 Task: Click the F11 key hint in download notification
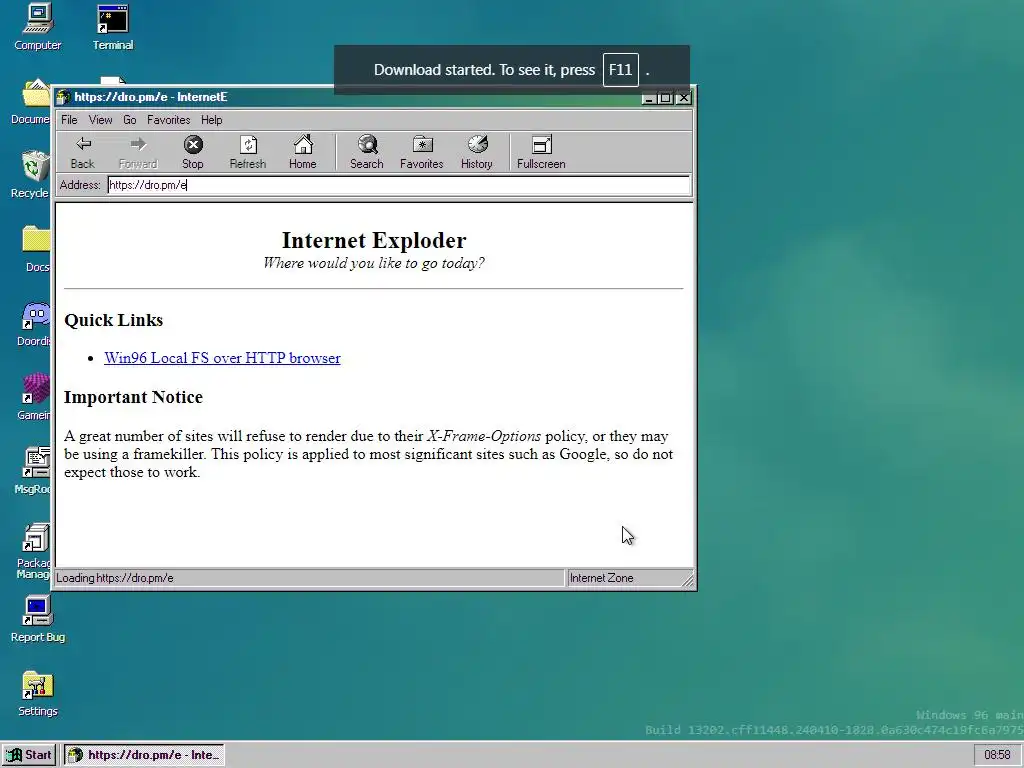click(x=620, y=70)
